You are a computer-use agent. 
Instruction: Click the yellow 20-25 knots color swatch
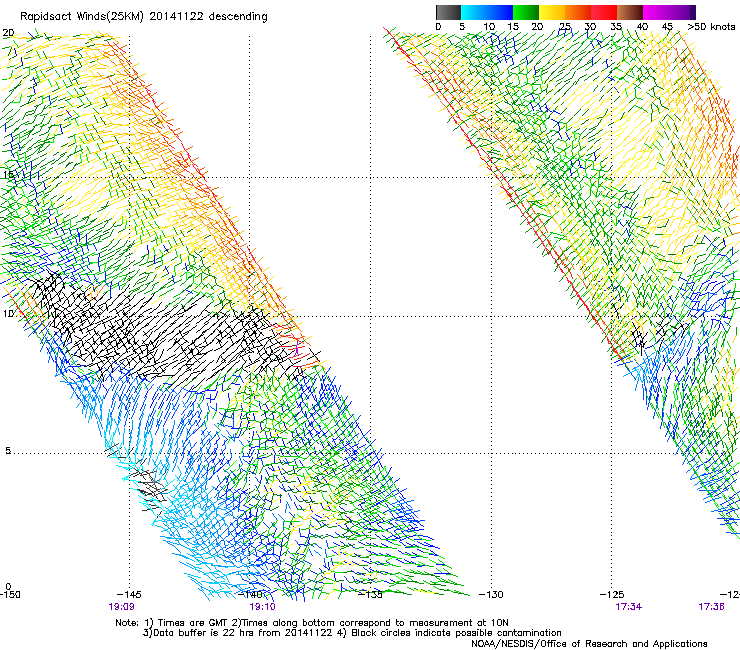coord(552,12)
